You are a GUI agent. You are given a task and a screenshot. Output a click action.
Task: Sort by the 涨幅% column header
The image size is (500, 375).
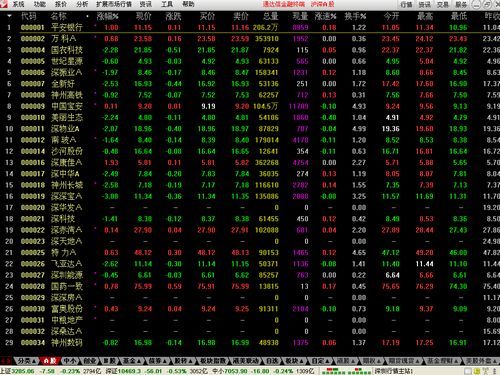click(x=107, y=16)
